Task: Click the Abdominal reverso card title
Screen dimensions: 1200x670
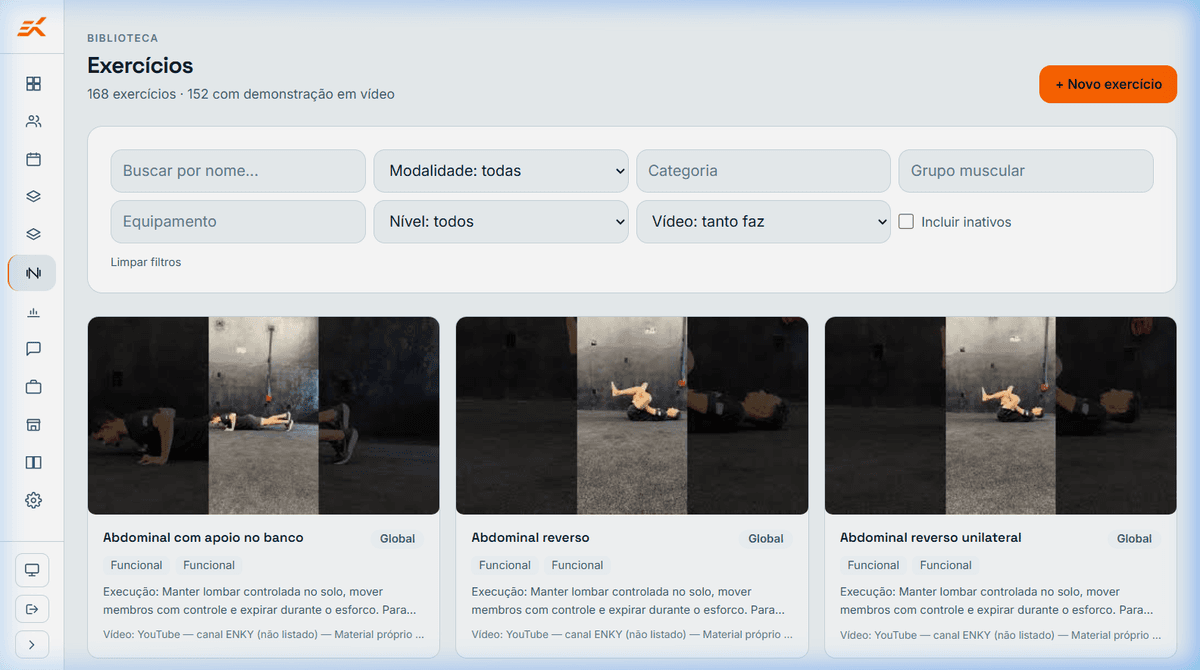Action: click(x=531, y=538)
